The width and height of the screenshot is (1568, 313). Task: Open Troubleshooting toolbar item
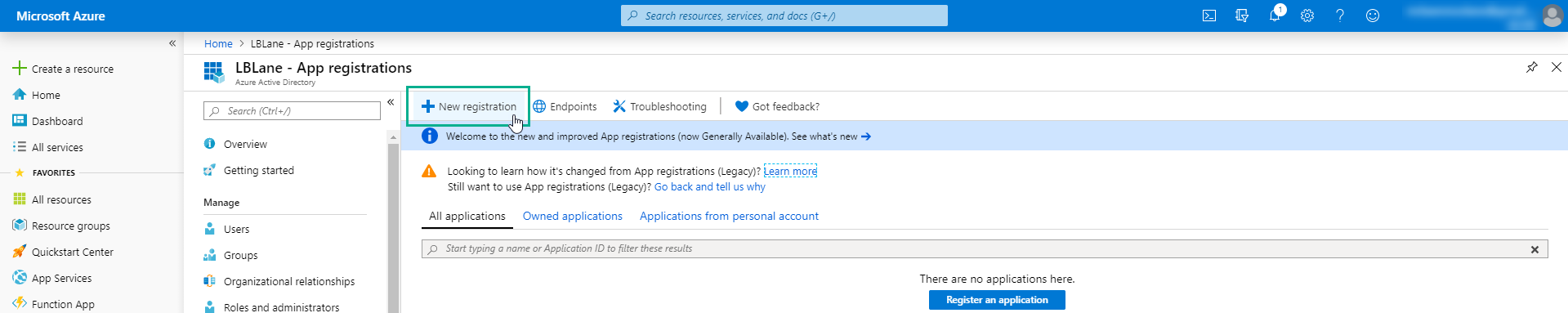(659, 106)
